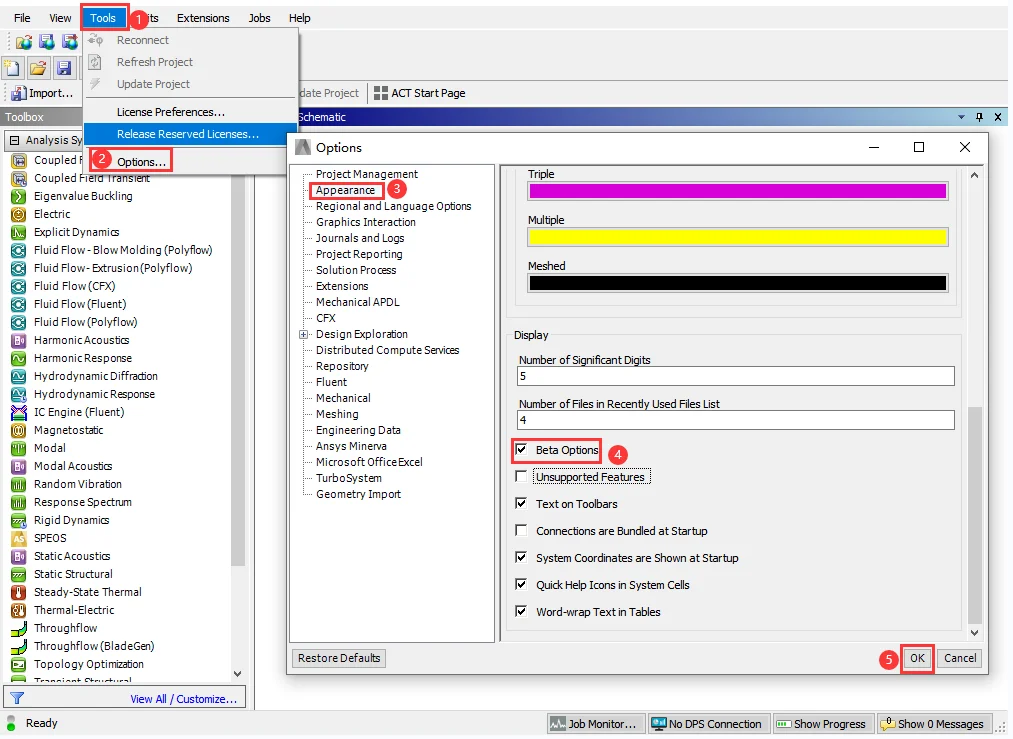Open the File menu
The image size is (1013, 739).
[22, 18]
